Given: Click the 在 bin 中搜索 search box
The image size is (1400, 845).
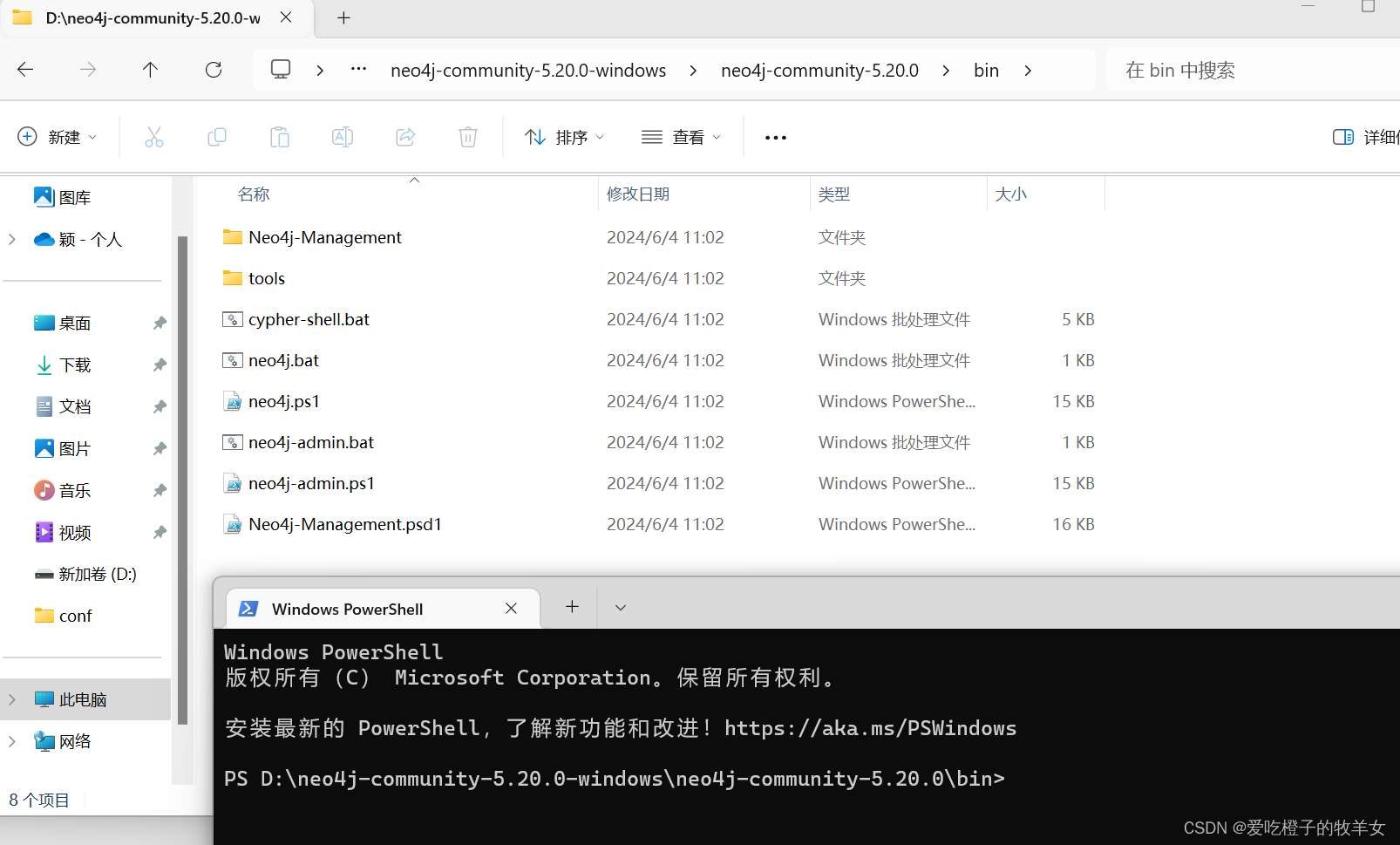Looking at the screenshot, I should click(x=1254, y=70).
